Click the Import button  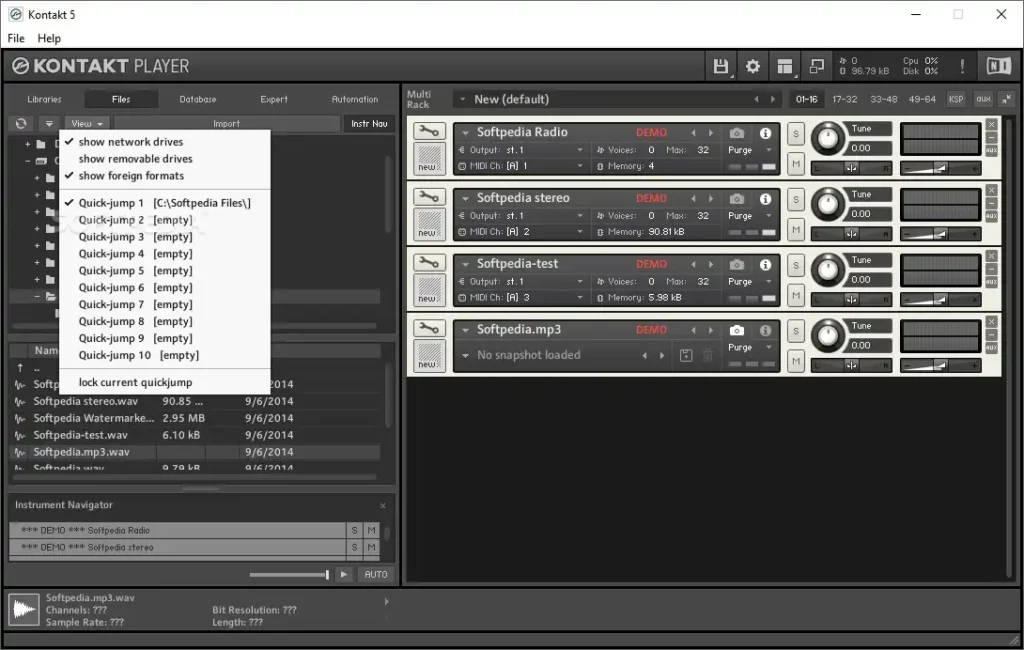227,123
